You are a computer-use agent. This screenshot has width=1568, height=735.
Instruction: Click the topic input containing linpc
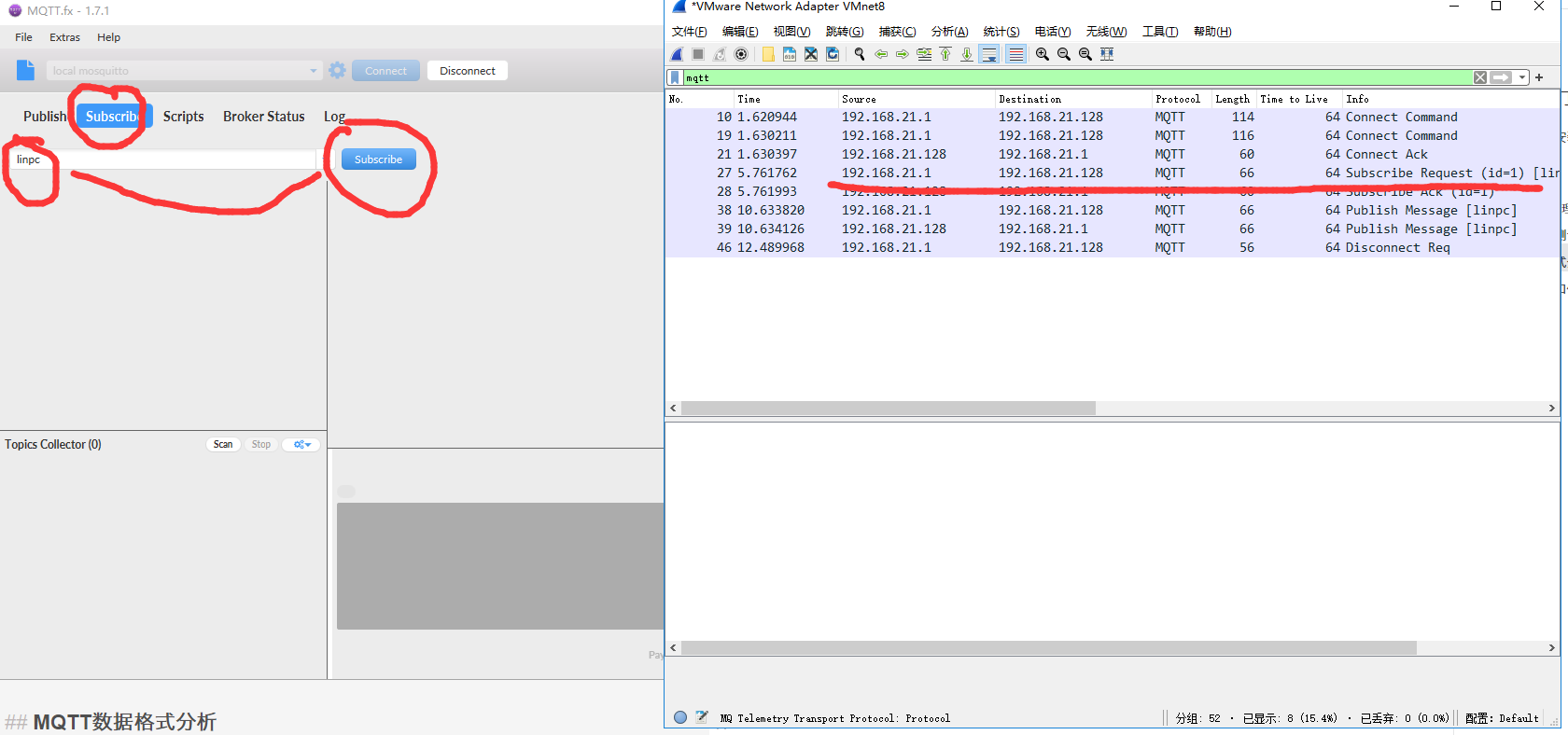162,159
